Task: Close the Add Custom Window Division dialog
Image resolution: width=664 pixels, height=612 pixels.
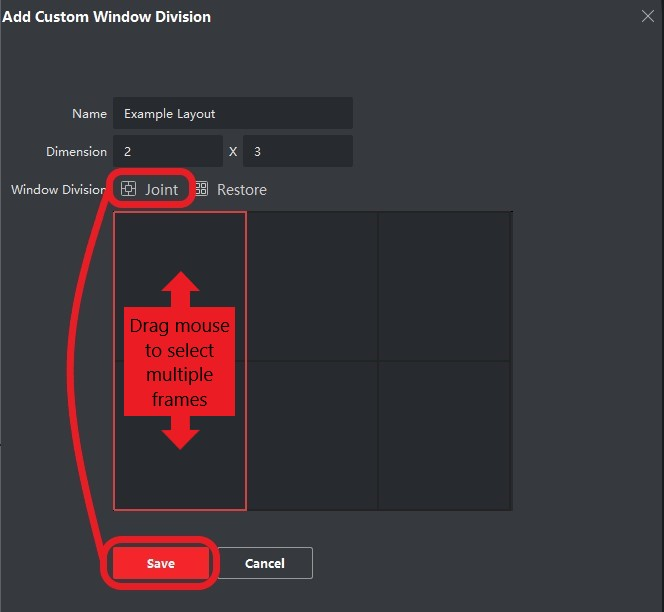Action: coord(648,16)
